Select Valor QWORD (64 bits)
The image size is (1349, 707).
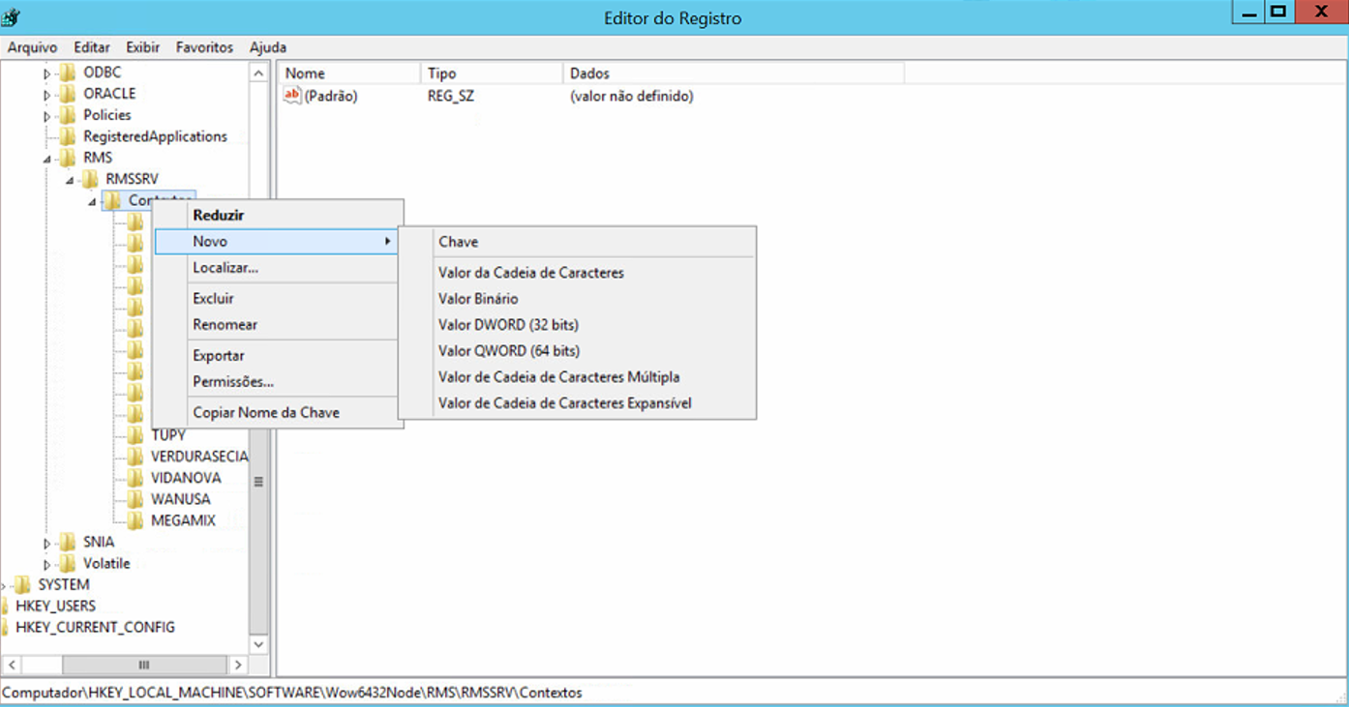click(x=577, y=351)
